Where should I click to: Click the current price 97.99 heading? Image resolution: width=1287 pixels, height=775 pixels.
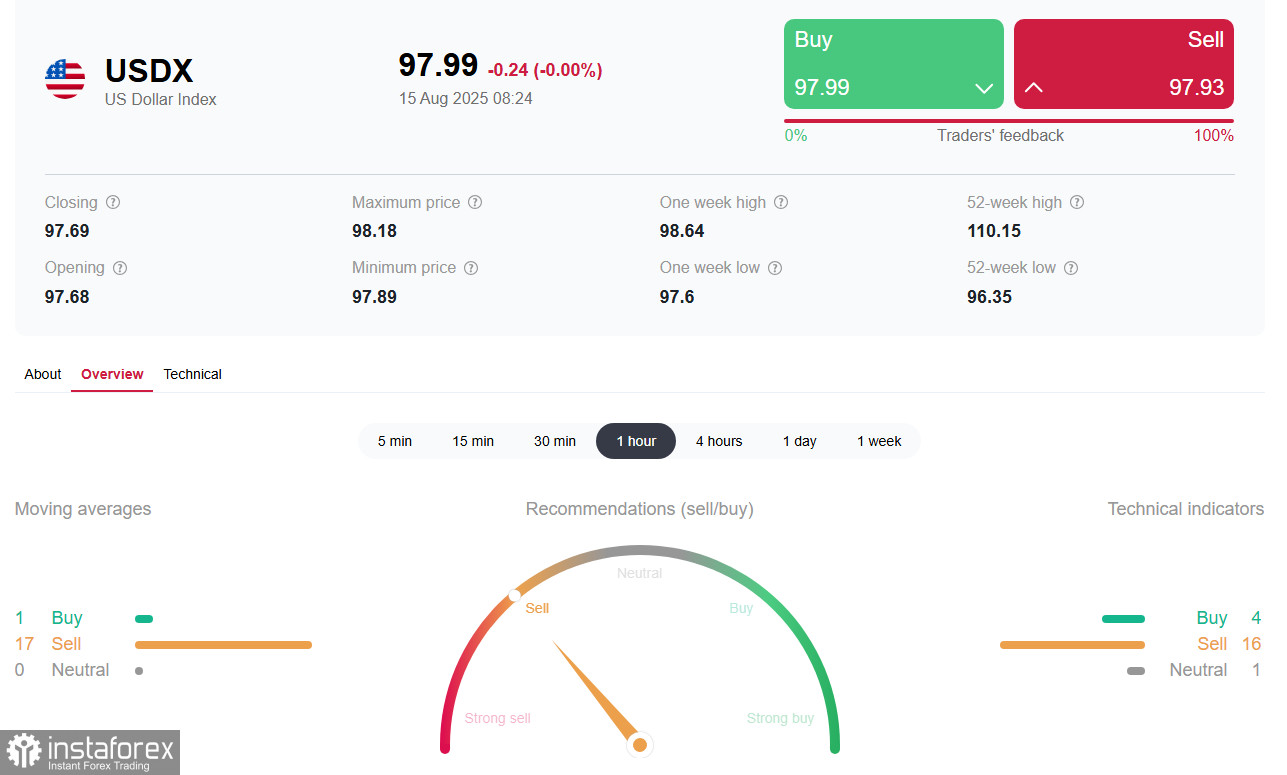[x=438, y=65]
